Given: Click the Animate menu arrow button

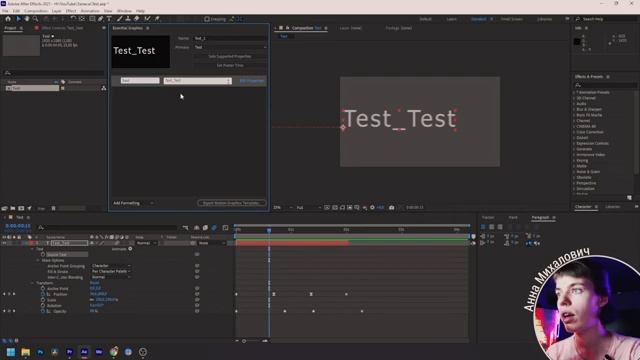Looking at the screenshot, I should [130, 249].
